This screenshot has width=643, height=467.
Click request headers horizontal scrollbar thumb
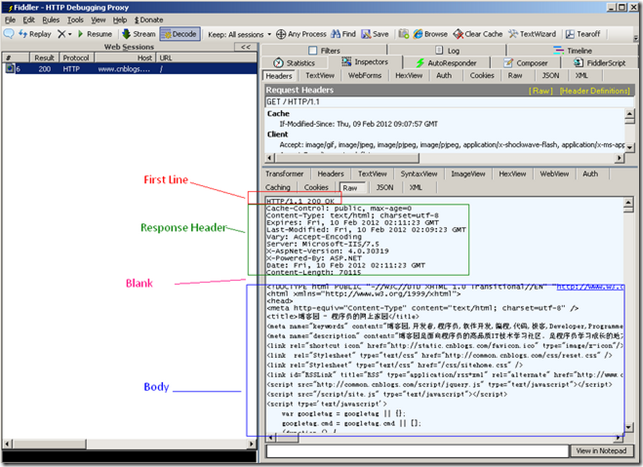(347, 158)
